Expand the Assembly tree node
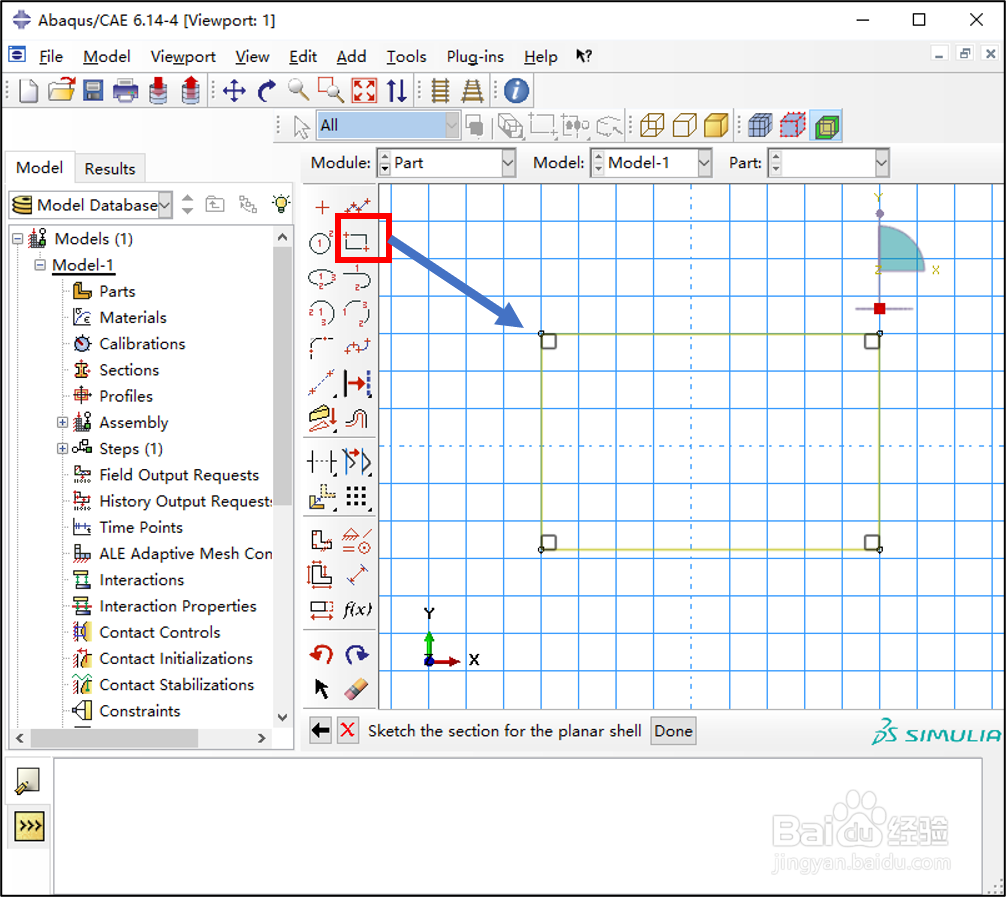1006x897 pixels. pos(62,422)
